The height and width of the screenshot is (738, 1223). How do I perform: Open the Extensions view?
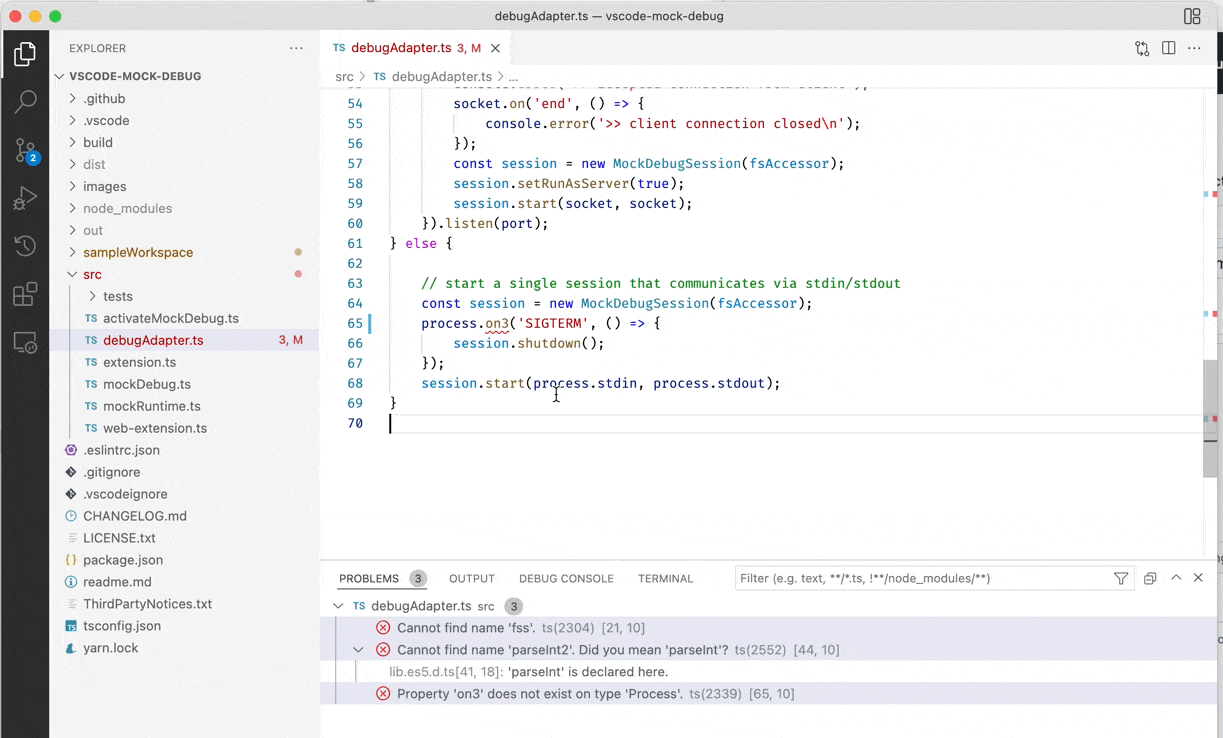point(25,294)
